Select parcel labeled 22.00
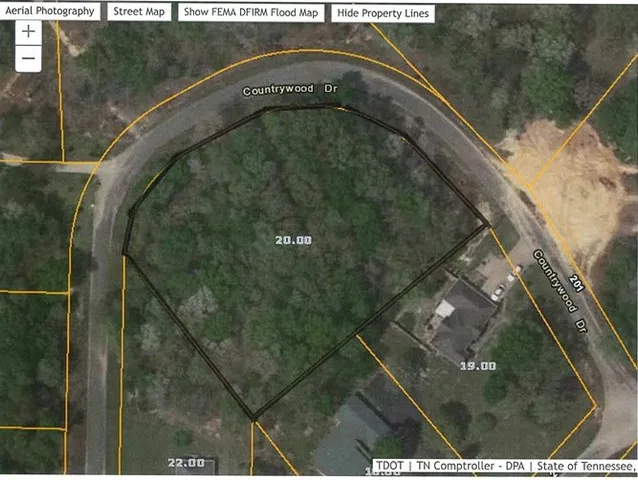 coord(186,462)
